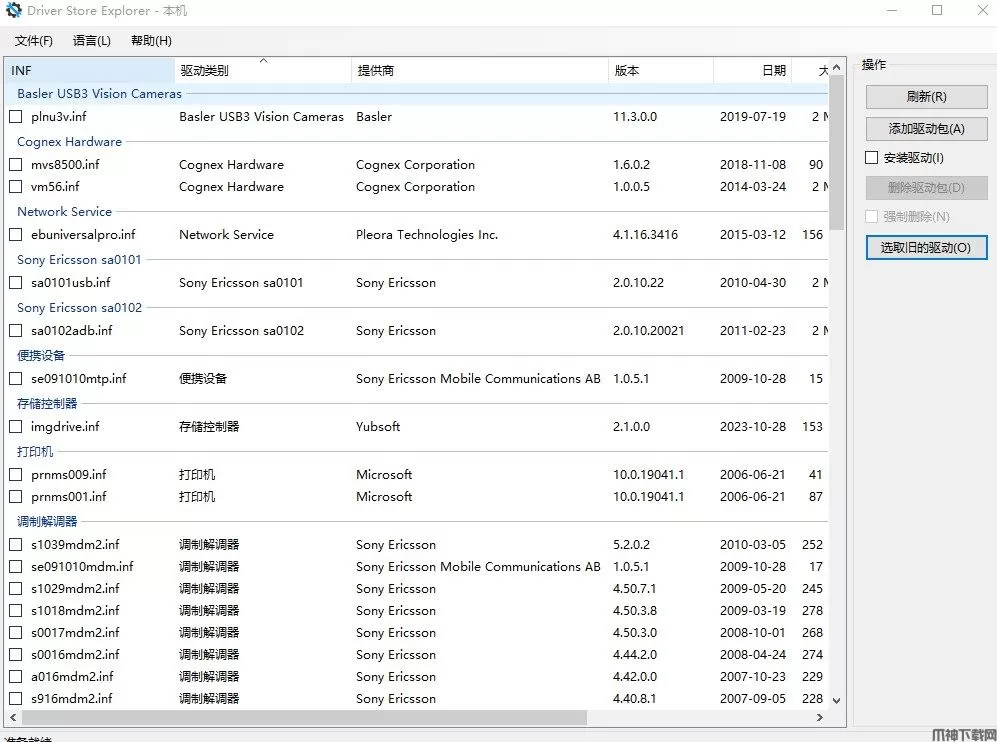The image size is (997, 742).
Task: Sort by the 驱动类别 column header
Action: (x=205, y=71)
